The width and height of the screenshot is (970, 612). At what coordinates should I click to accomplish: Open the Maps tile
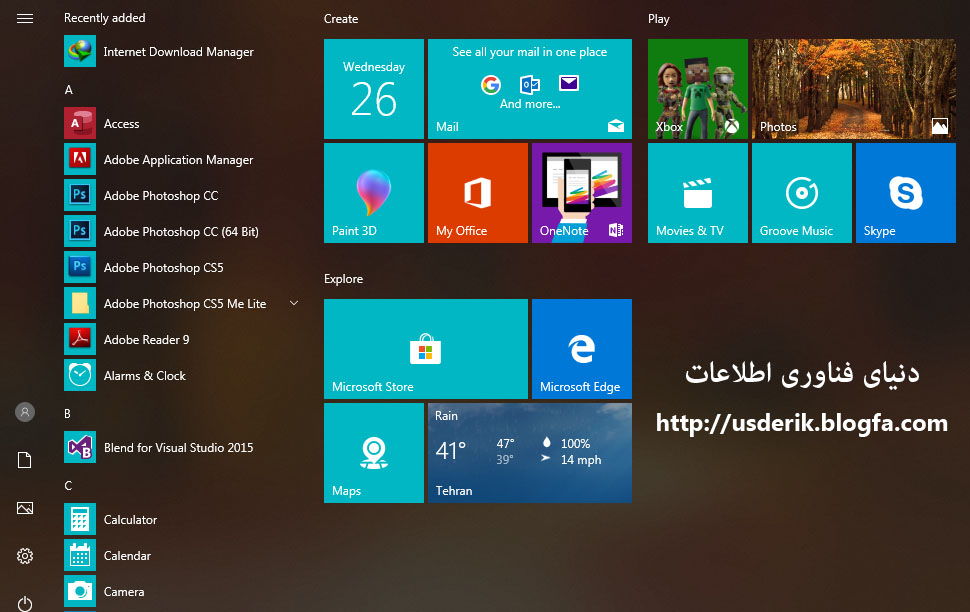click(374, 452)
